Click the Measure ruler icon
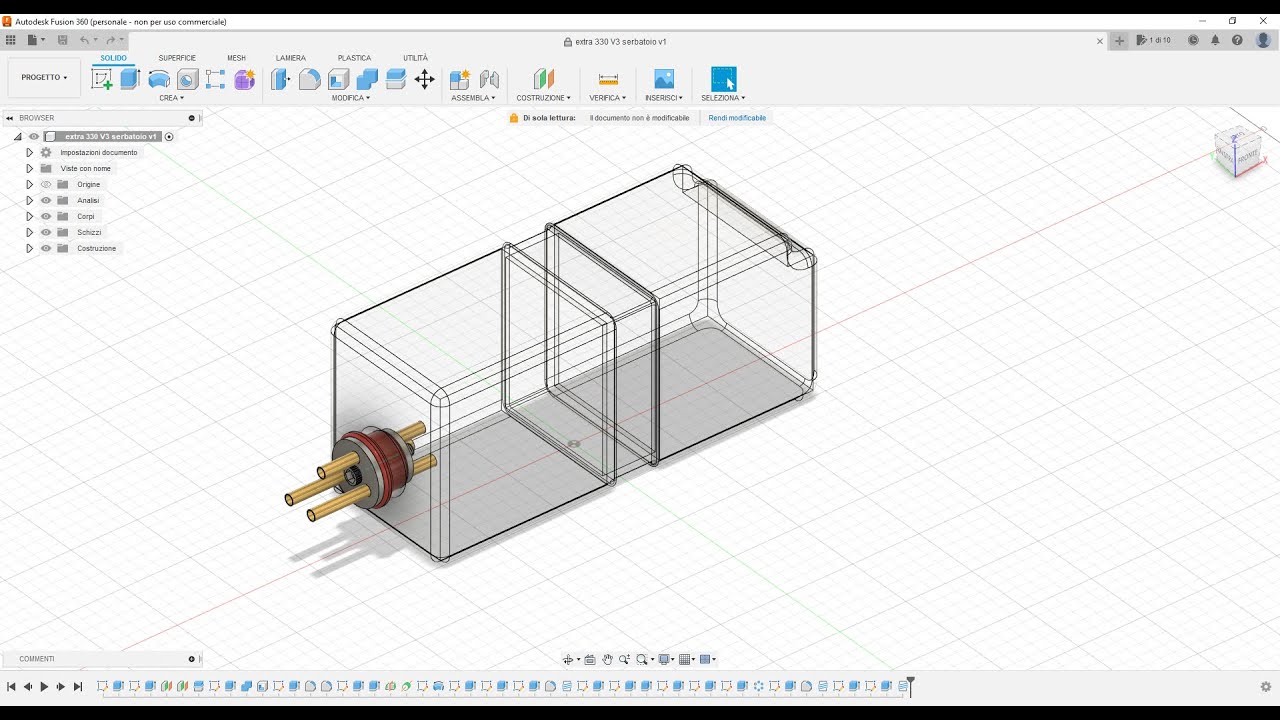The height and width of the screenshot is (720, 1280). (608, 79)
